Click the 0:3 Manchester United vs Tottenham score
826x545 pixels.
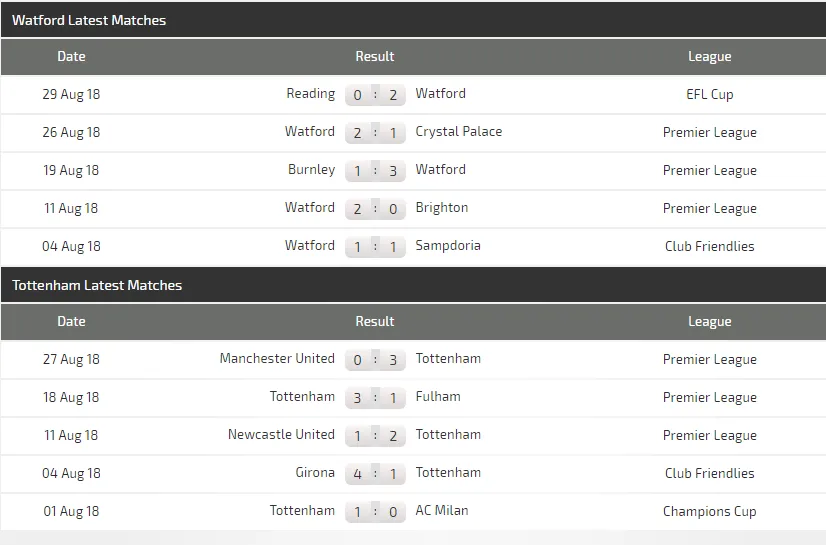point(375,360)
